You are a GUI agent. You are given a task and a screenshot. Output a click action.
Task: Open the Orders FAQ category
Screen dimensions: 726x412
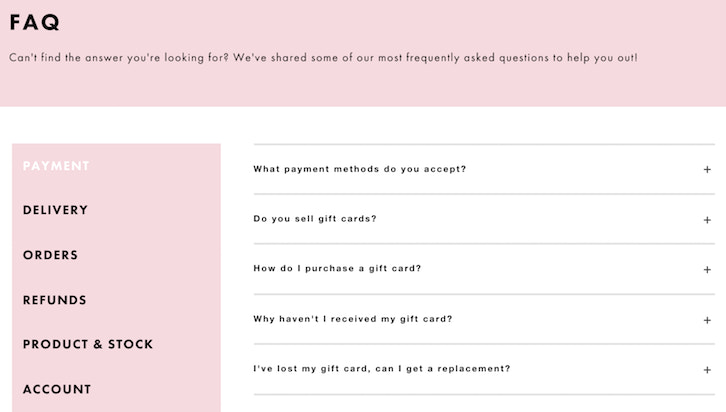pyautogui.click(x=50, y=255)
